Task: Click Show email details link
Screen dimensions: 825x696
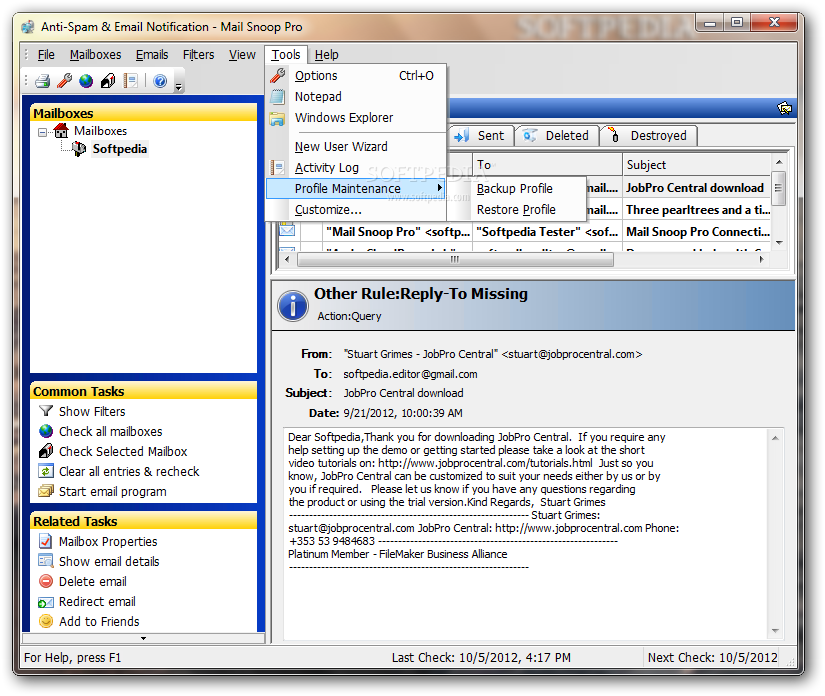Action: pyautogui.click(x=109, y=561)
